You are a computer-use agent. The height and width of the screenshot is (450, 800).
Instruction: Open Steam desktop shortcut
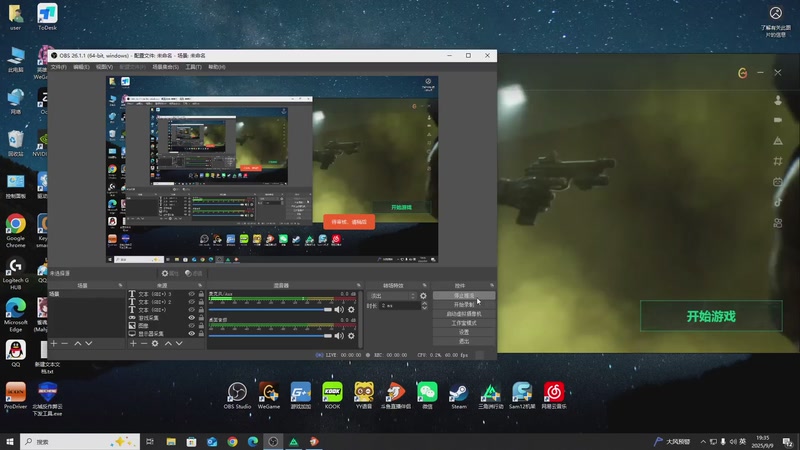(459, 395)
